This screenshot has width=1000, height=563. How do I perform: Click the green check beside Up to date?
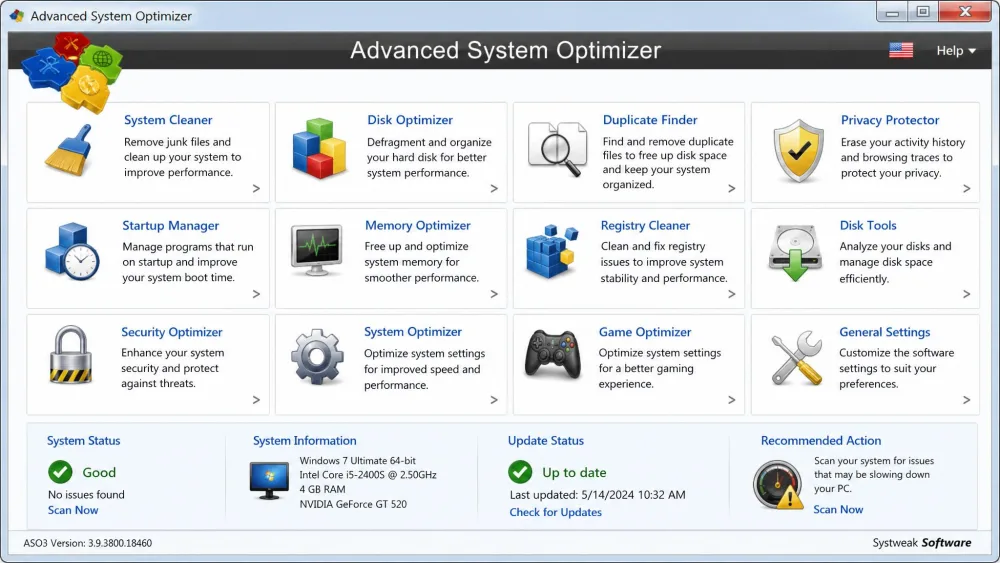tap(520, 472)
